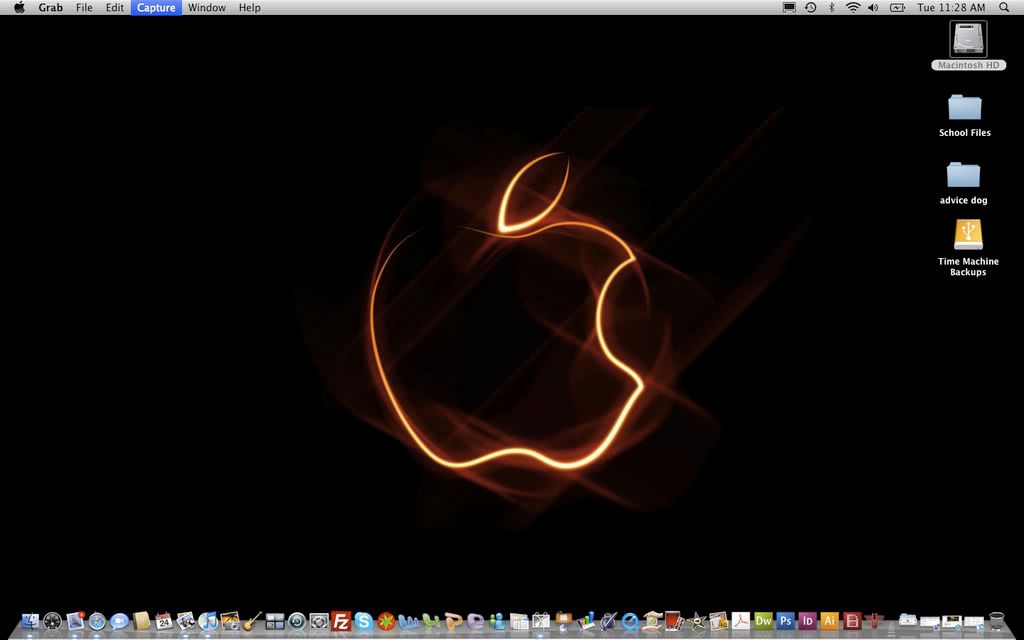Open Finder from the Dock
Viewport: 1024px width, 640px height.
coord(30,621)
